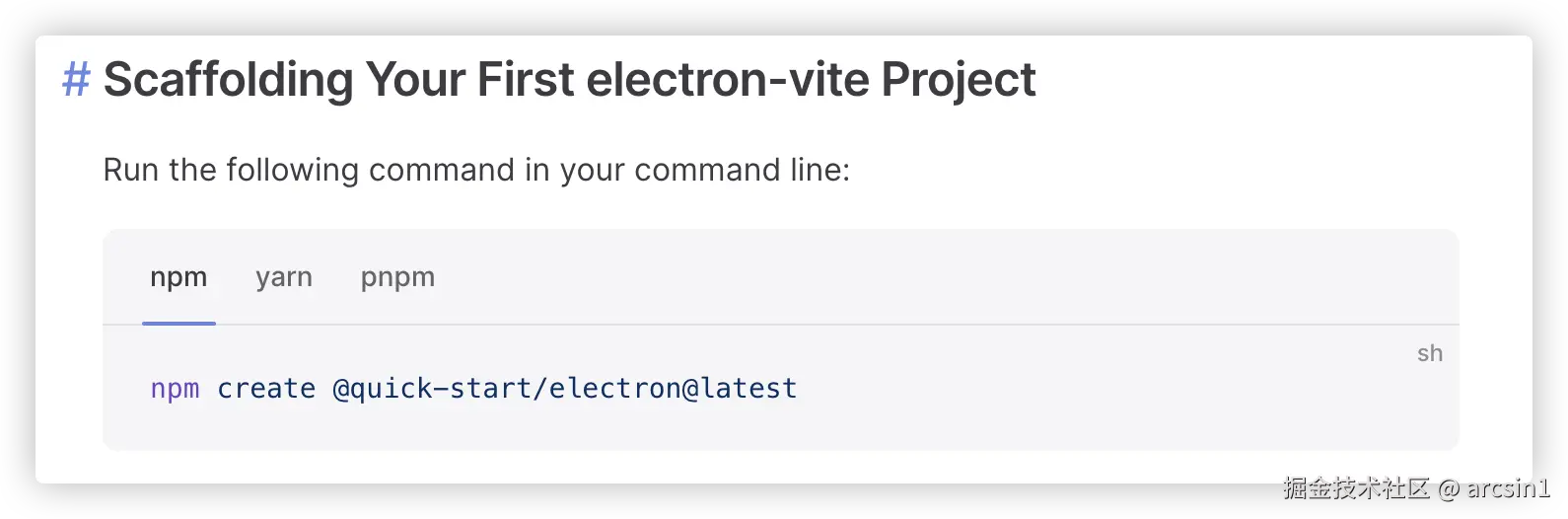The image size is (1568, 519).
Task: Open the pnpm tab
Action: point(397,277)
